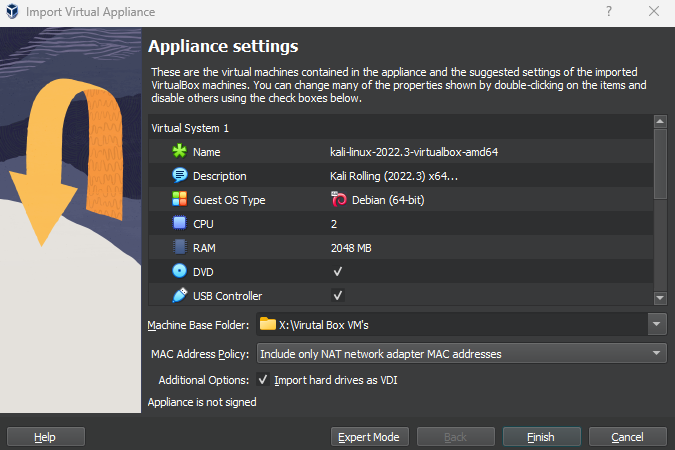675x450 pixels.
Task: Click the DVD disc icon
Action: click(x=180, y=271)
